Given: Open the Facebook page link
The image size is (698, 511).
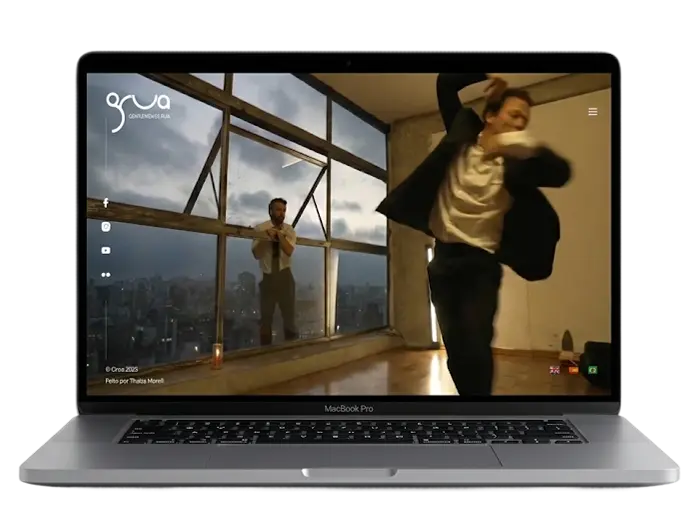Looking at the screenshot, I should pos(106,203).
